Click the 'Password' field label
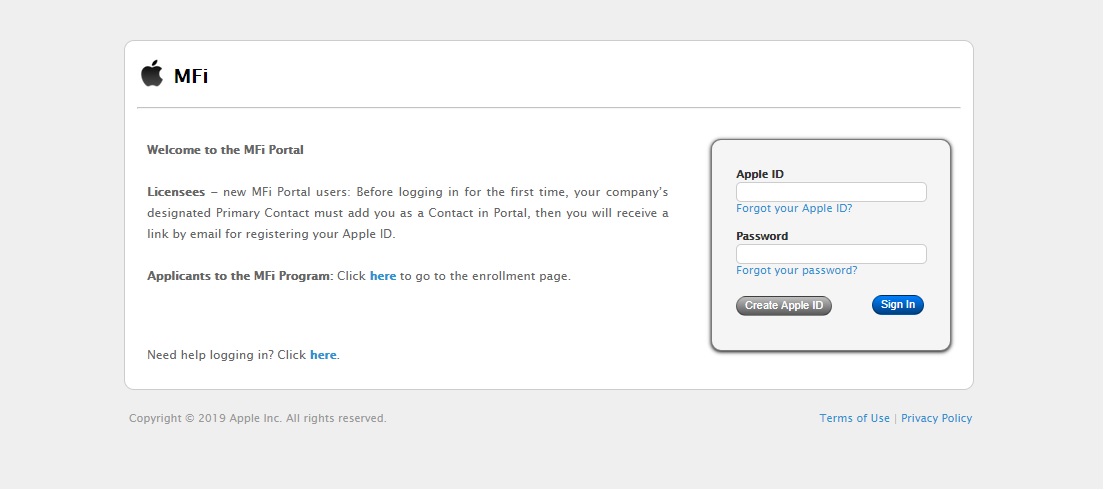The width and height of the screenshot is (1106, 490). coord(761,237)
